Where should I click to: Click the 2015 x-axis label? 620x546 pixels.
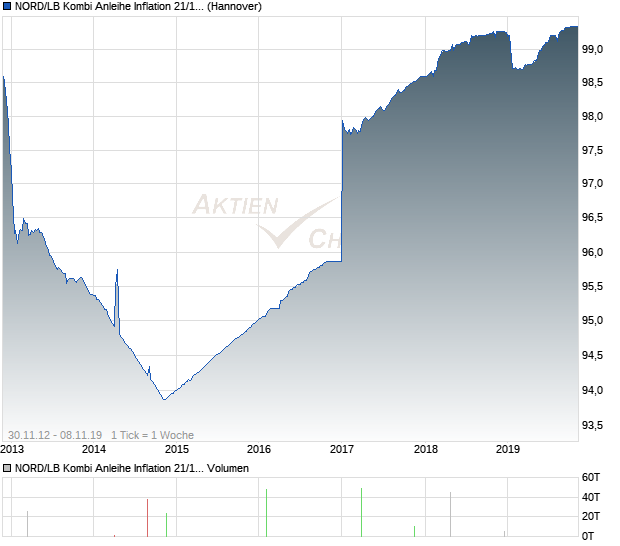pos(177,450)
